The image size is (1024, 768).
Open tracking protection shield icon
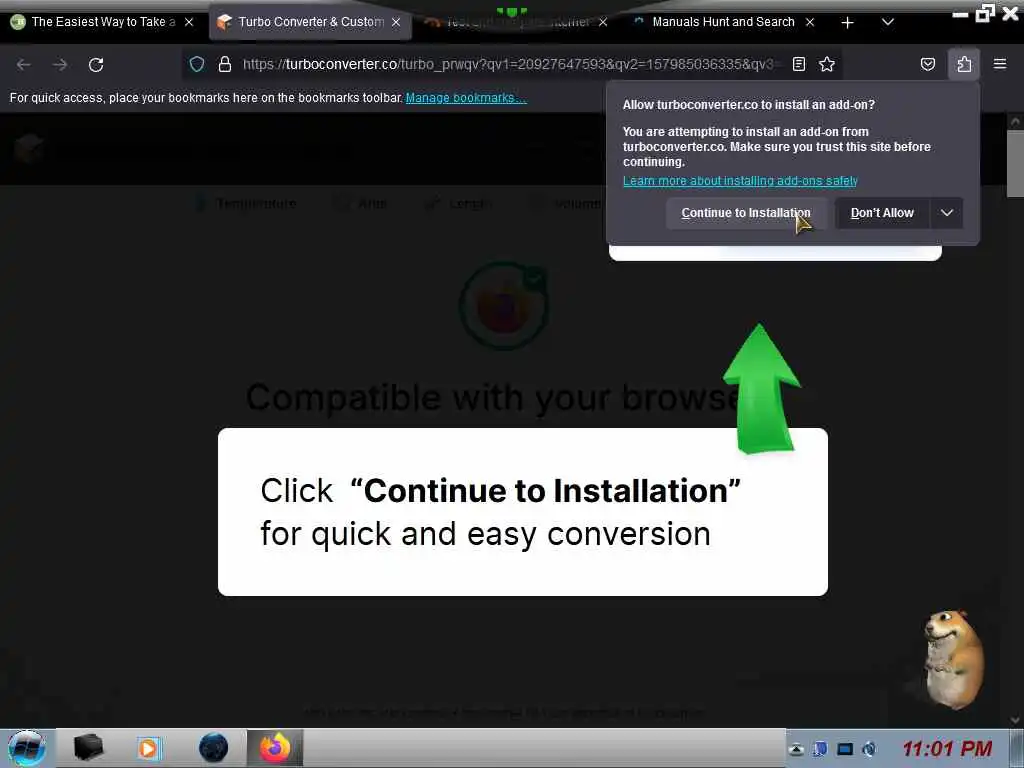point(197,64)
